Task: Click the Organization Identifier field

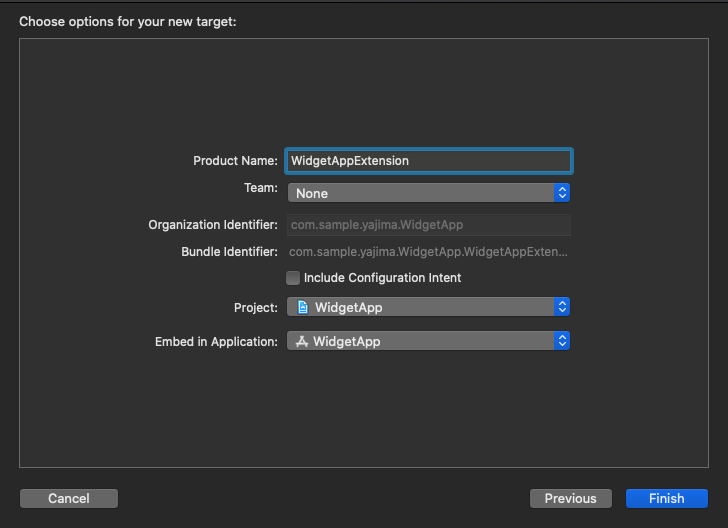Action: (429, 225)
